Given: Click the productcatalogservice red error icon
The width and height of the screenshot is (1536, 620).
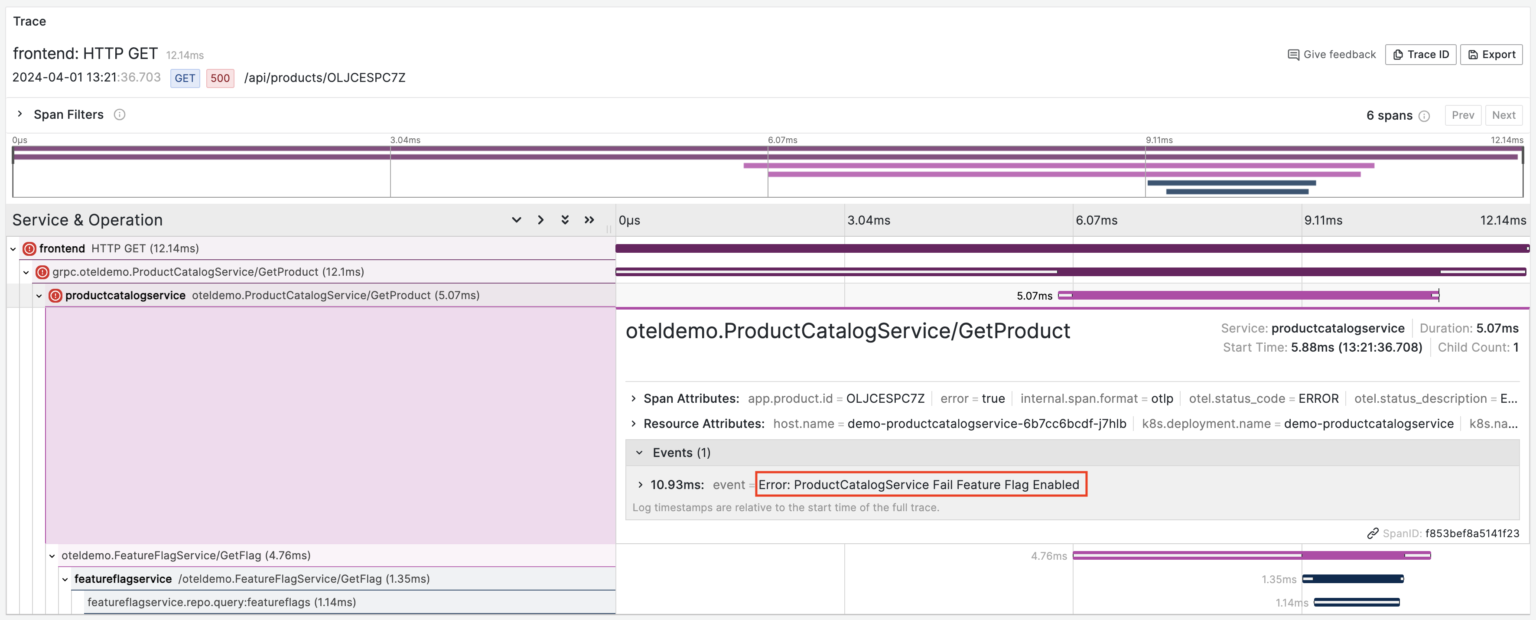Looking at the screenshot, I should (55, 296).
